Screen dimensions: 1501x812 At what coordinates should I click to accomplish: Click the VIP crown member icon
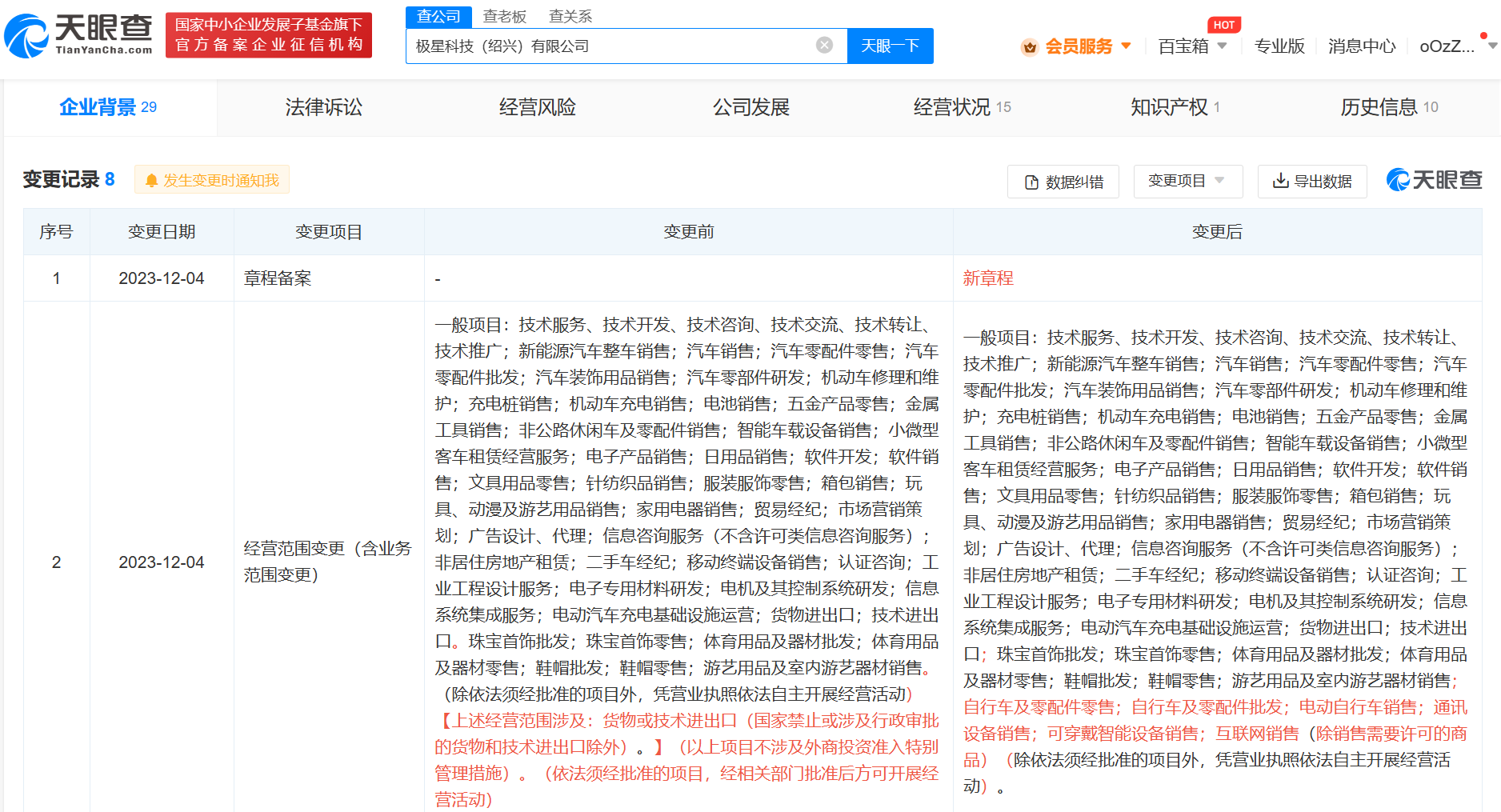point(1029,47)
